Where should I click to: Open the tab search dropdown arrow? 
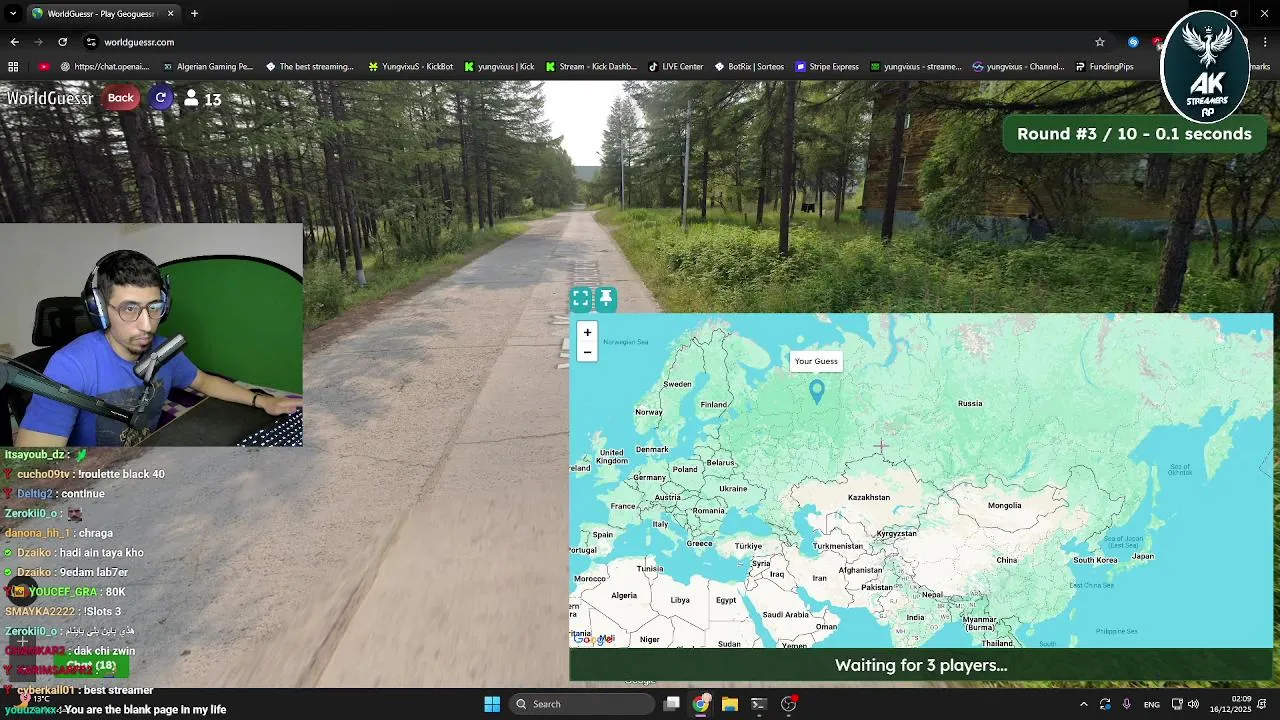pyautogui.click(x=13, y=14)
